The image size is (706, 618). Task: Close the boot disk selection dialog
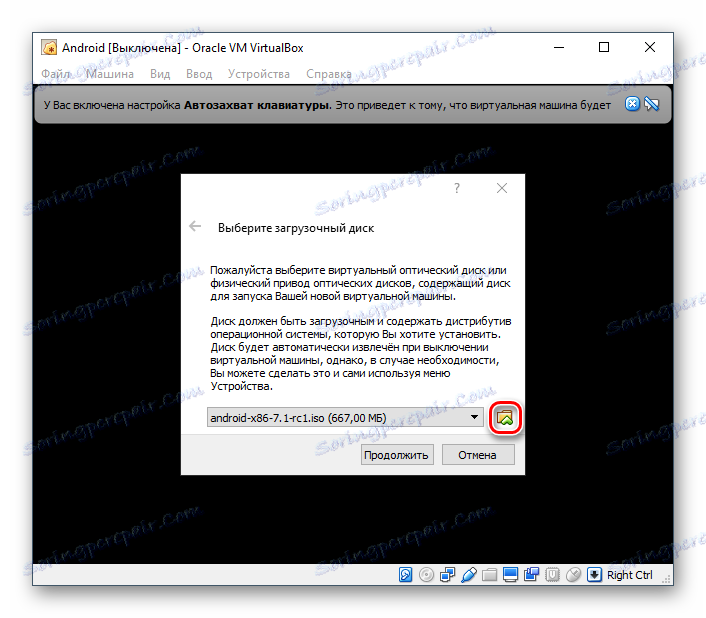(x=502, y=188)
